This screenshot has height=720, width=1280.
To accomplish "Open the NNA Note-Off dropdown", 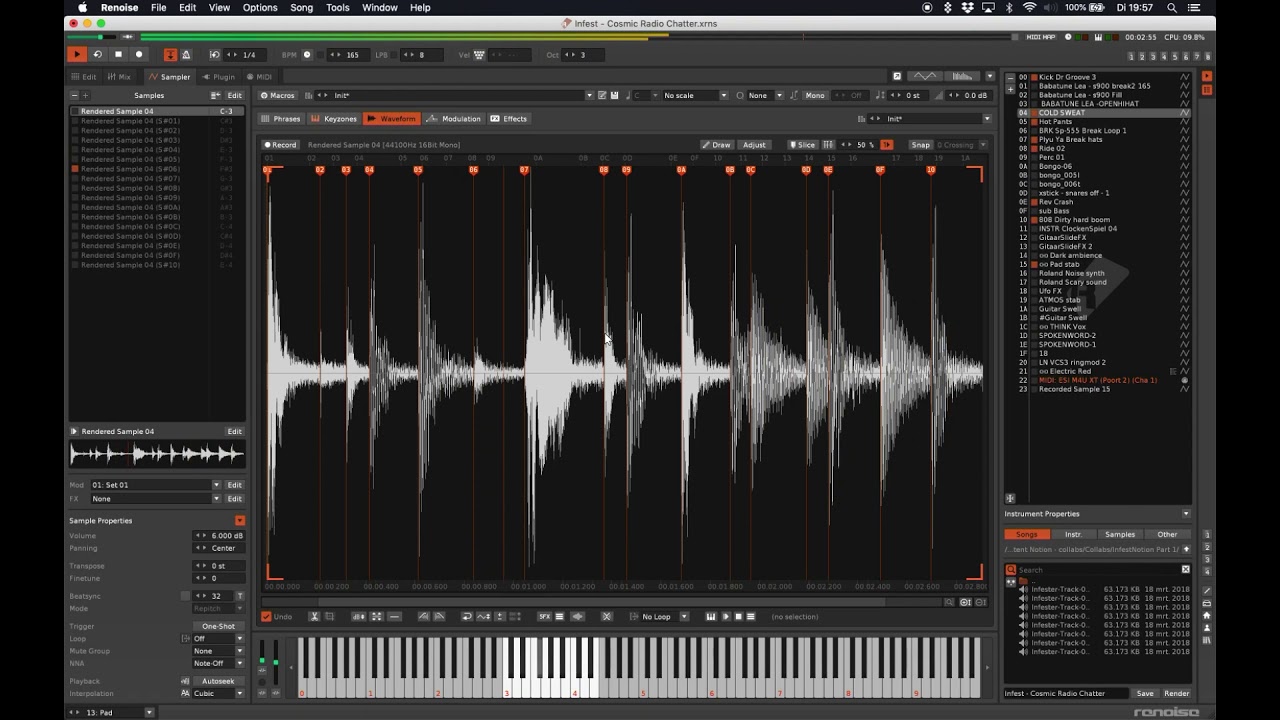I will [x=218, y=663].
